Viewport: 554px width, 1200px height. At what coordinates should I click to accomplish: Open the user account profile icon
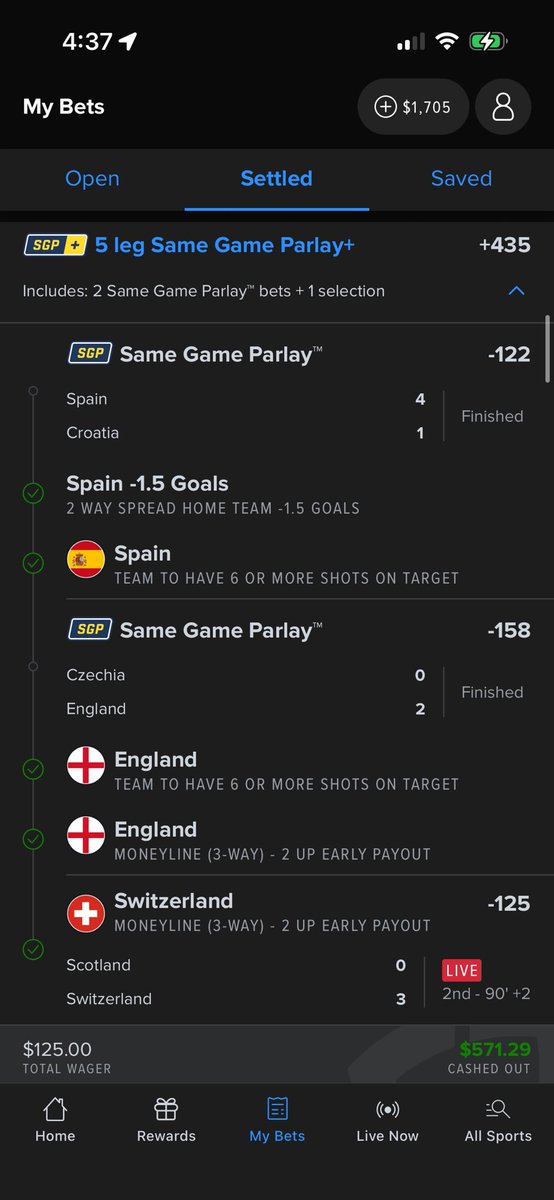click(x=503, y=107)
